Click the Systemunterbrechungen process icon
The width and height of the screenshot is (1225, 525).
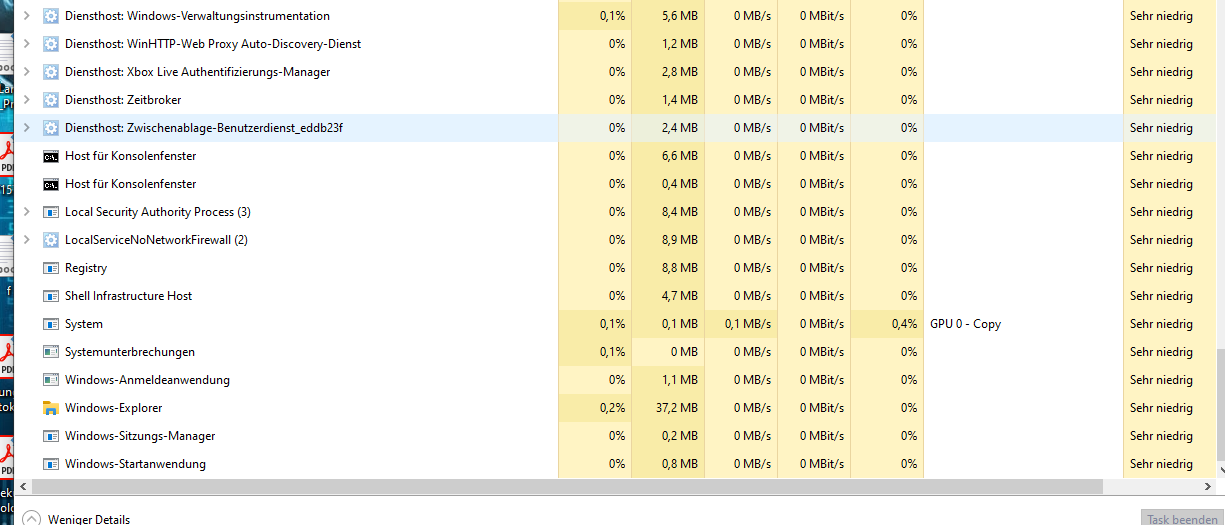pyautogui.click(x=51, y=352)
